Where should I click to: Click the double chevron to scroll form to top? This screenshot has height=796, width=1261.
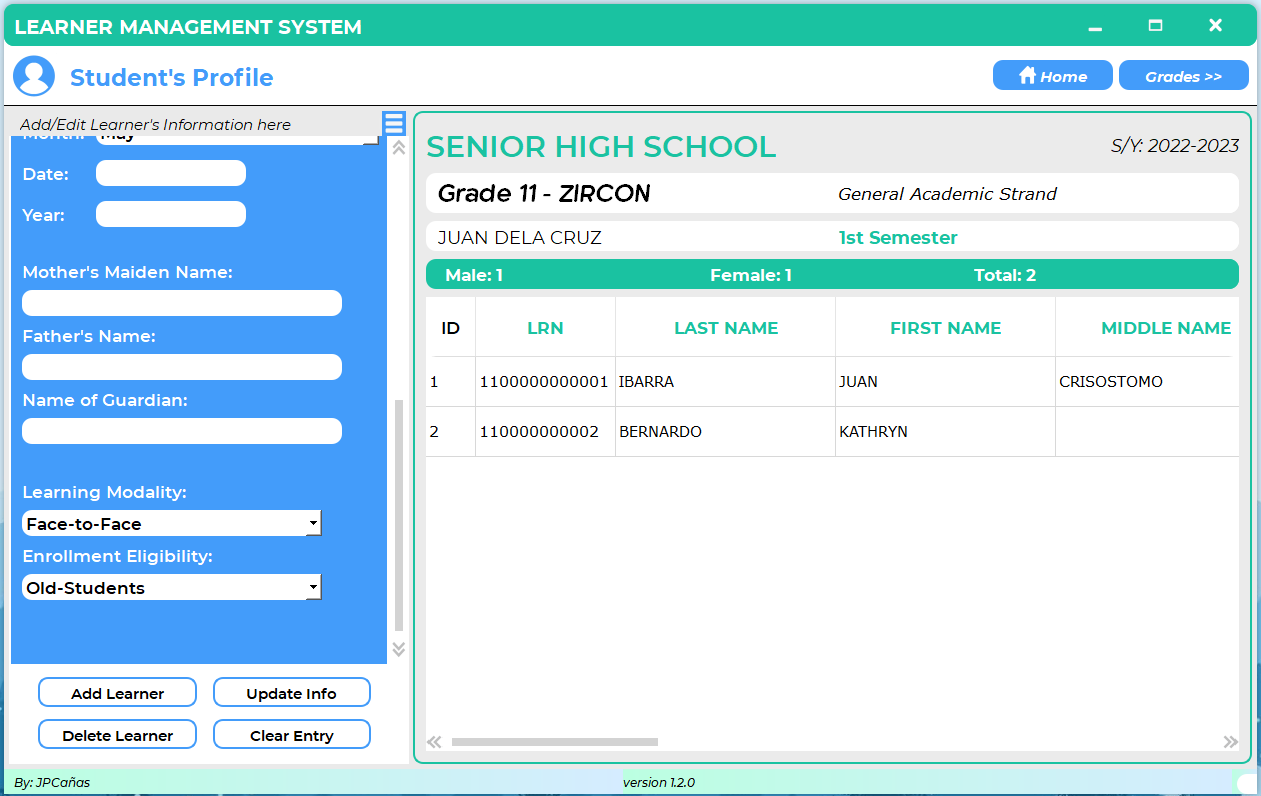click(398, 146)
